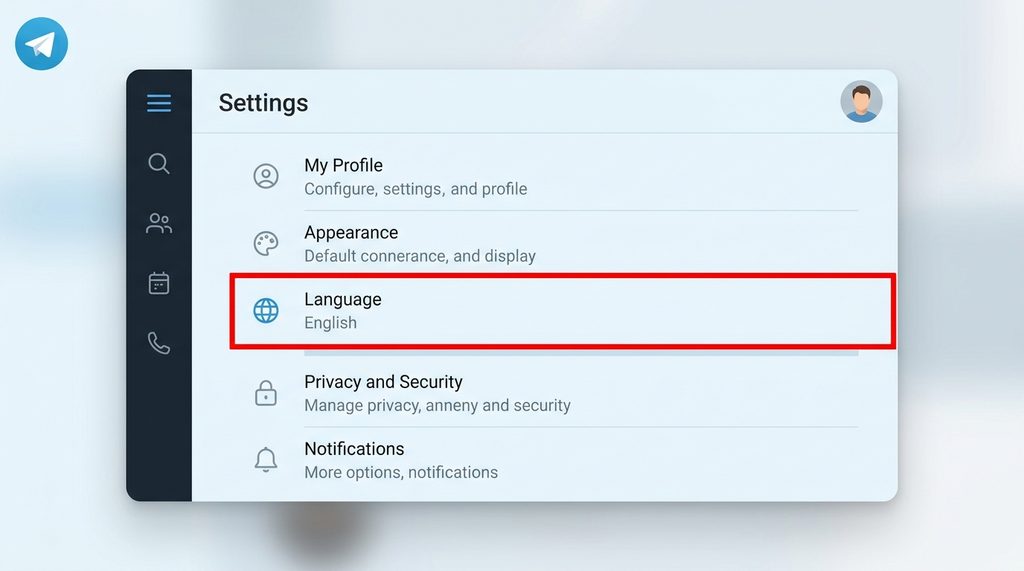Open the calls phone icon
The image size is (1024, 571).
(159, 344)
